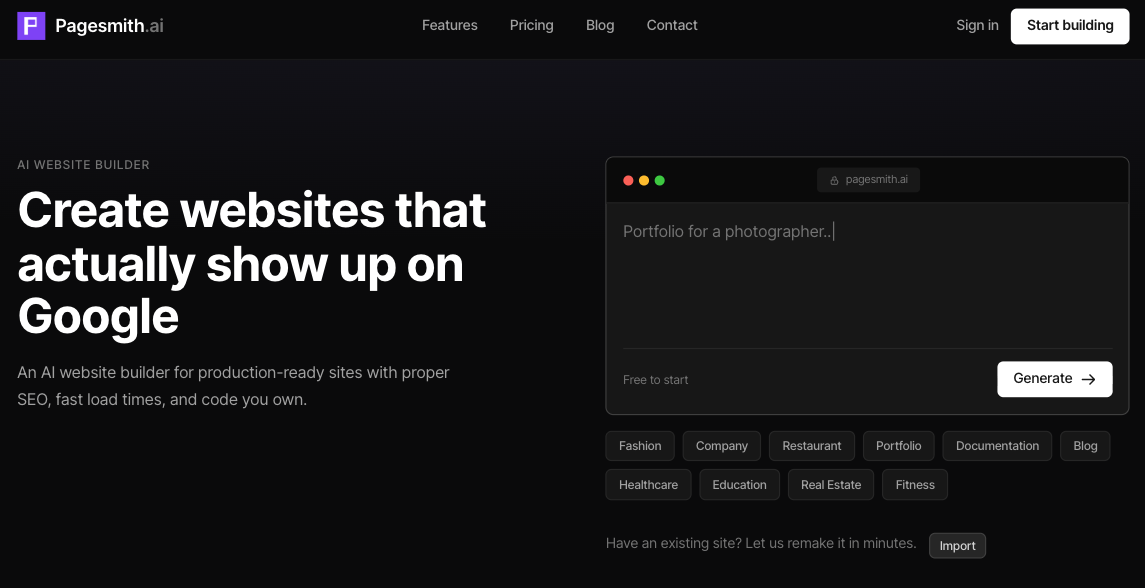
Task: Click the purple Pagesmith logo icon
Action: pyautogui.click(x=31, y=26)
